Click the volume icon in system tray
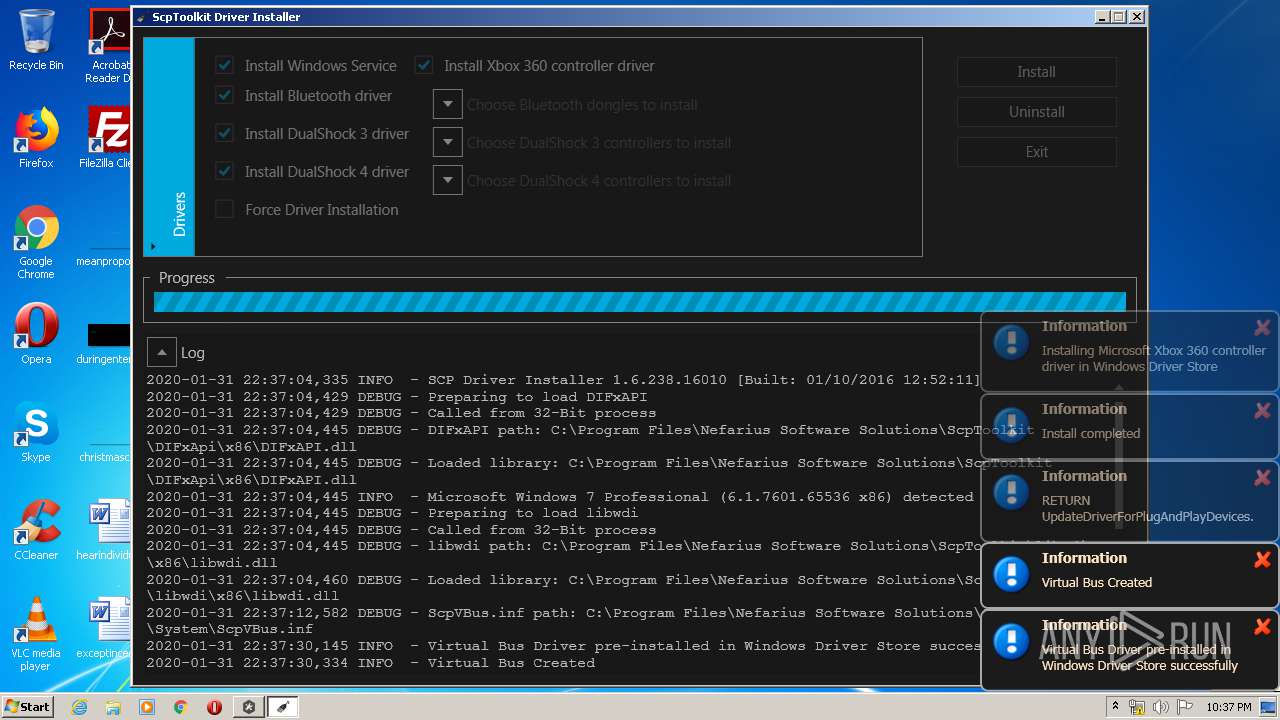The width and height of the screenshot is (1280, 720). [1160, 707]
